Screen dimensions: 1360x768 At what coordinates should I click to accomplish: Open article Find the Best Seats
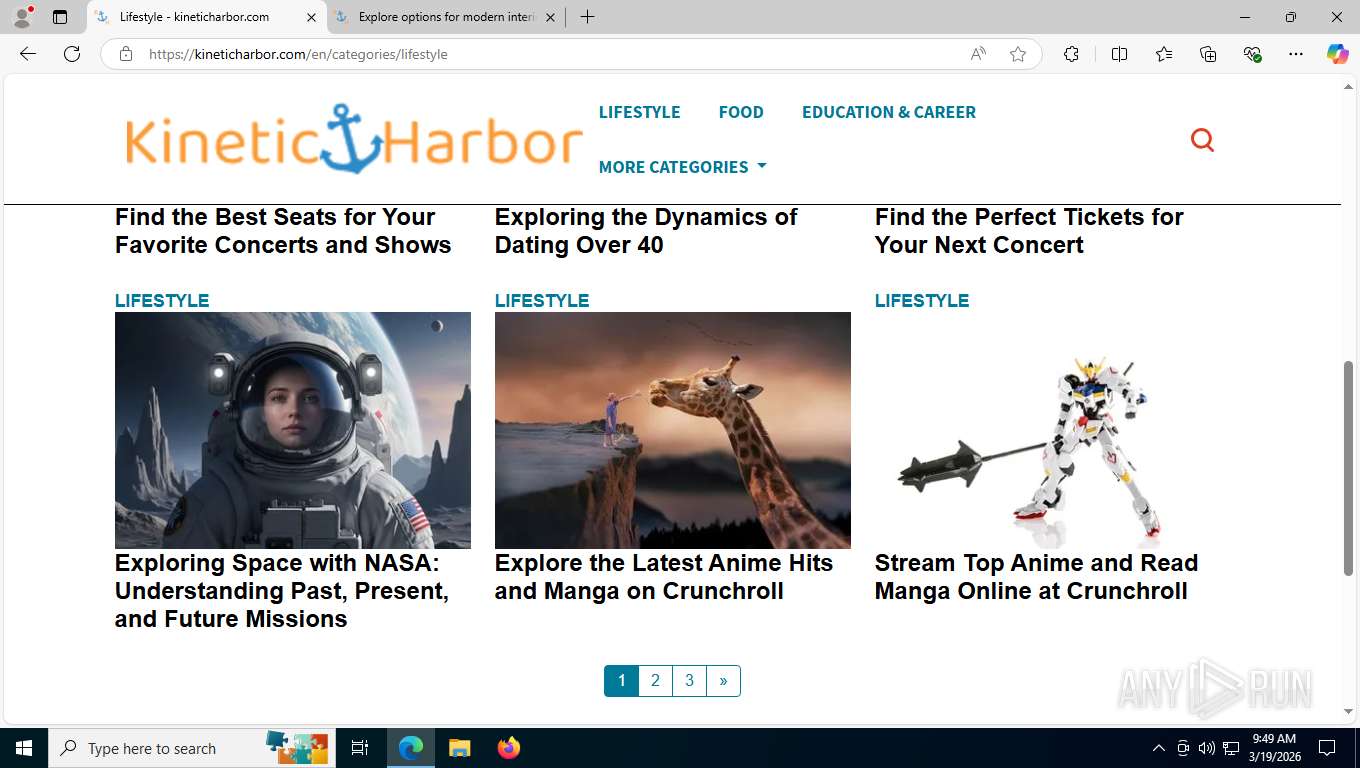pyautogui.click(x=283, y=231)
